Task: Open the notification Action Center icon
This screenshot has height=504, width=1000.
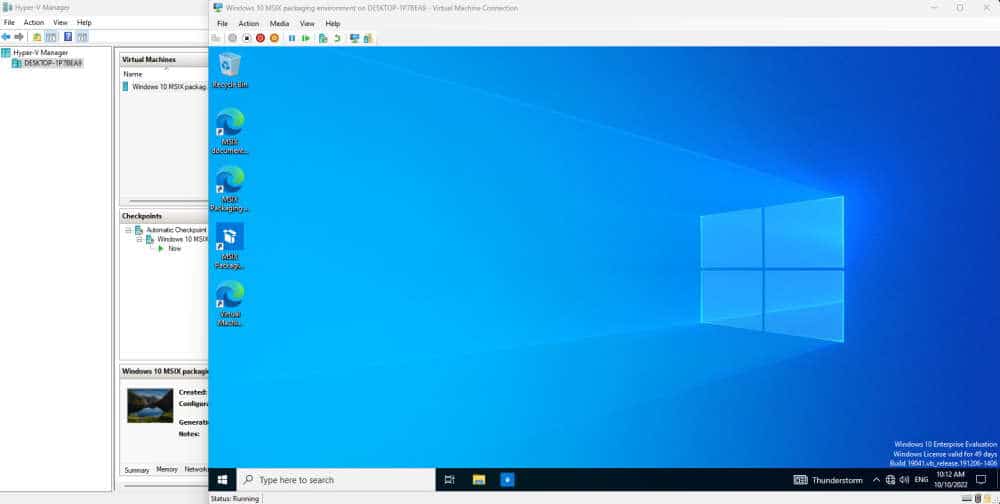Action: point(981,480)
